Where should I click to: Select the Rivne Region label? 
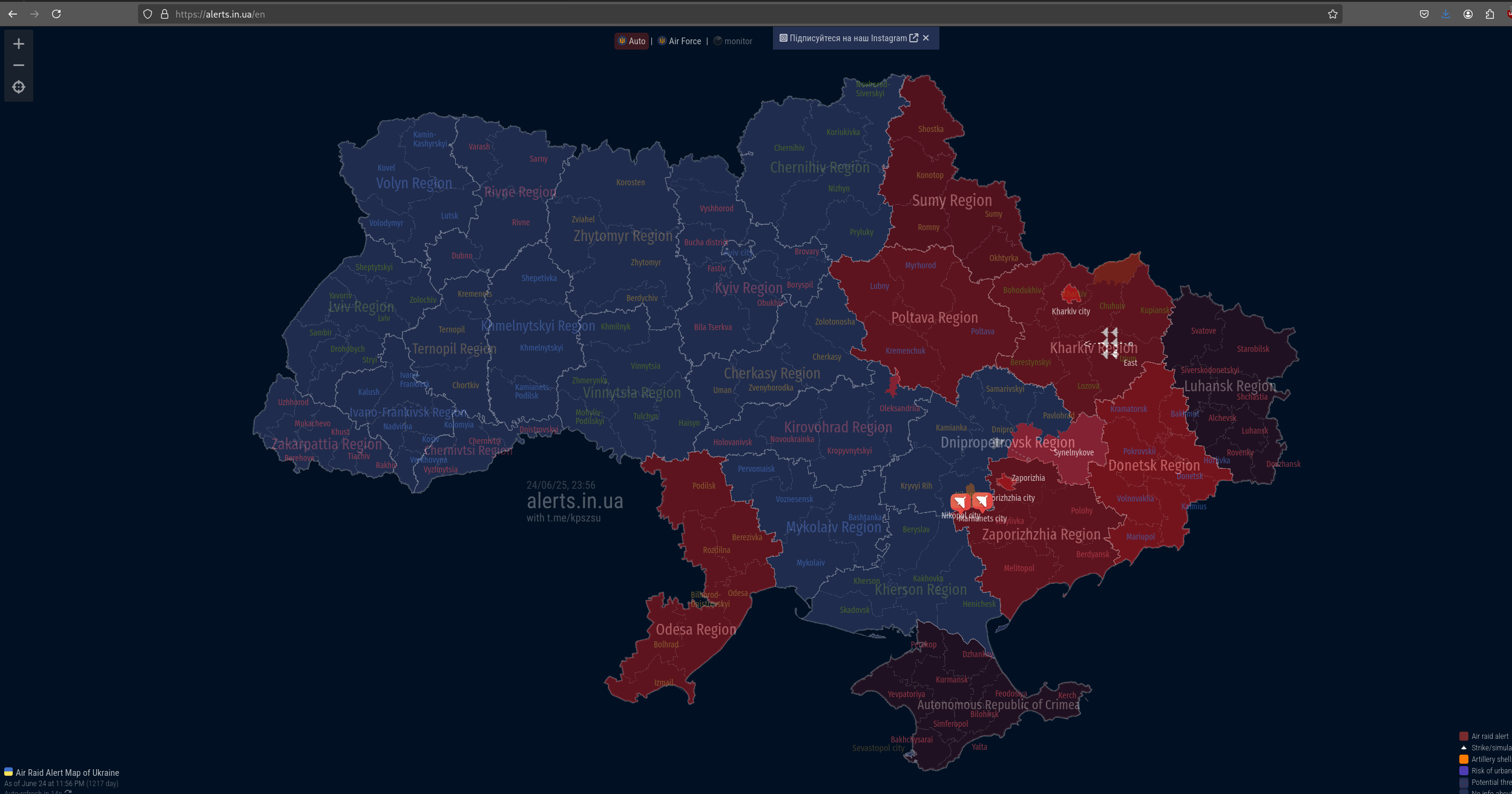(x=520, y=193)
